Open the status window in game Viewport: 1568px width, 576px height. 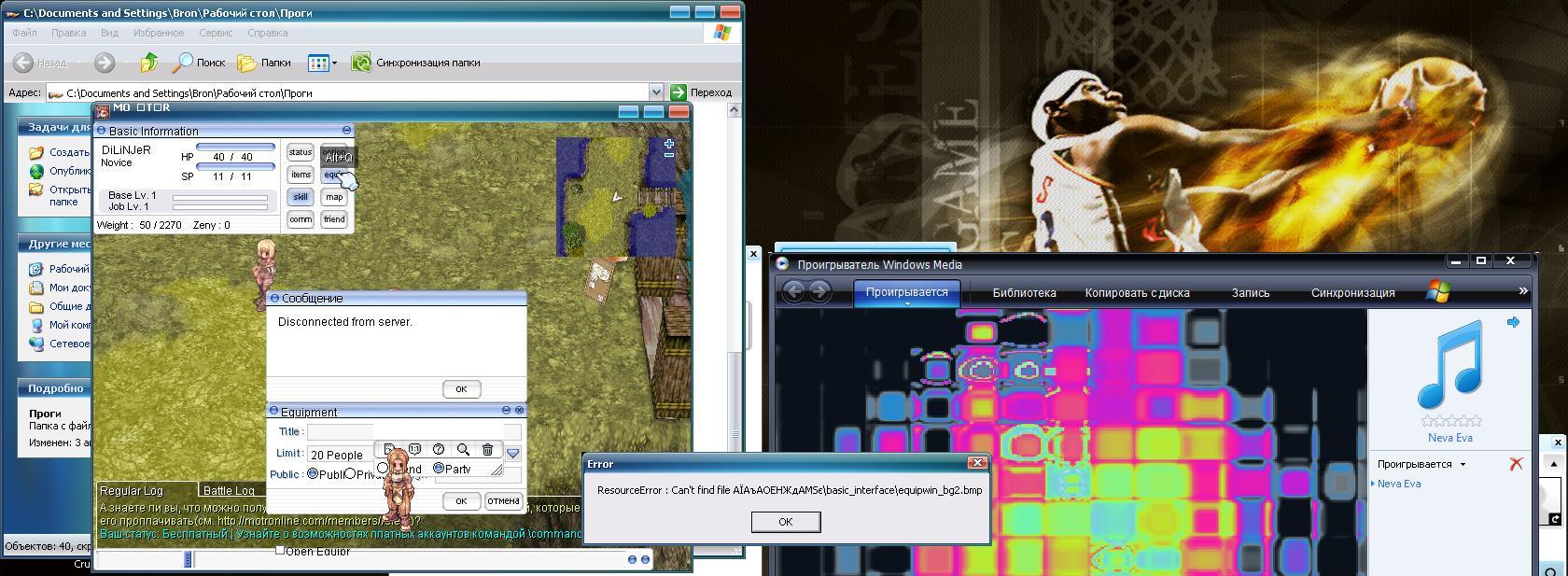(x=301, y=152)
